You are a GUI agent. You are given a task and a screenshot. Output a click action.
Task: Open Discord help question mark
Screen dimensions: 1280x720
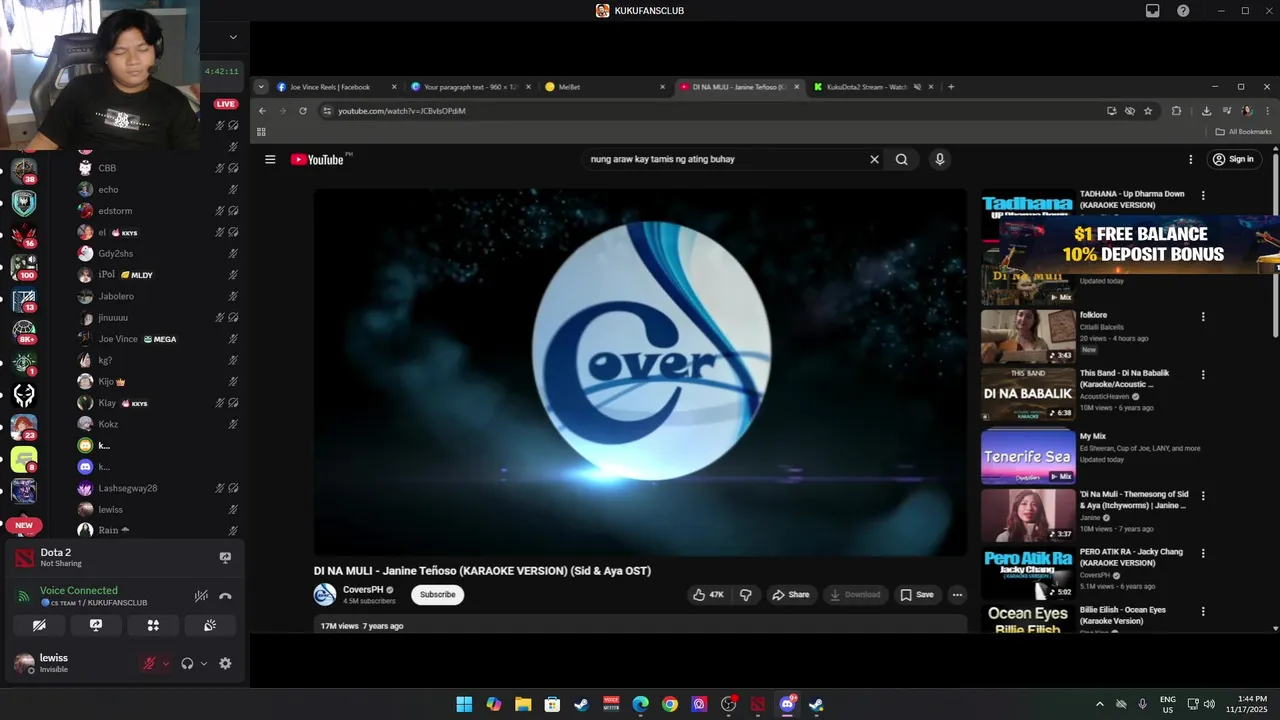[x=1183, y=11]
